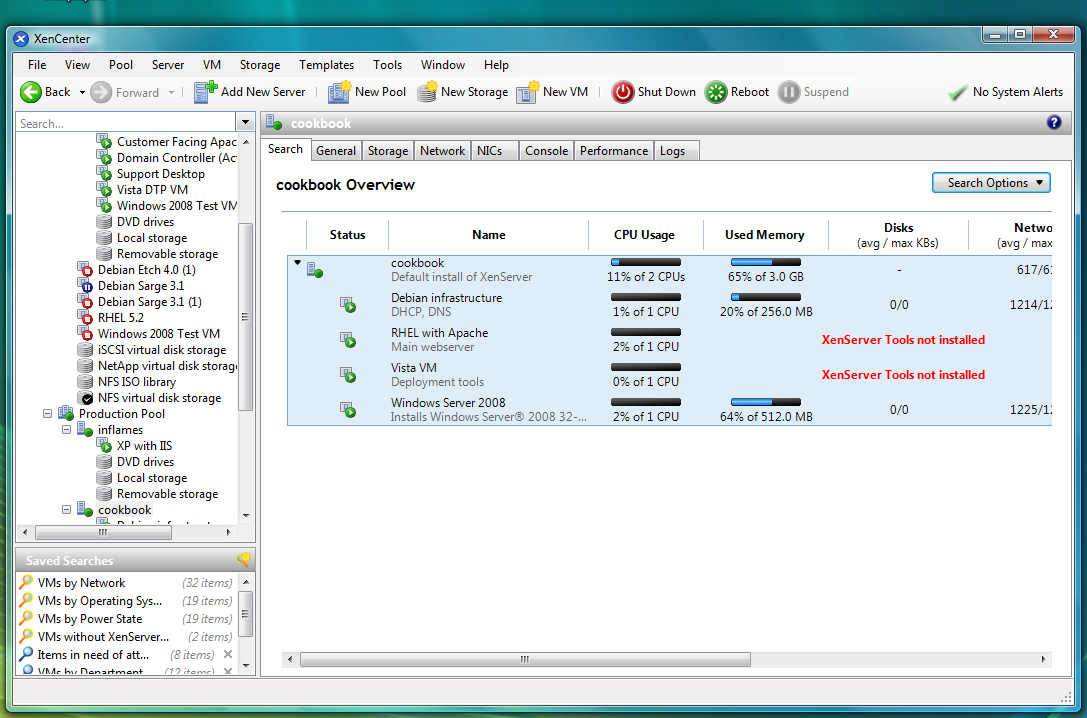1087x718 pixels.
Task: Click into the Search input field
Action: (x=127, y=123)
